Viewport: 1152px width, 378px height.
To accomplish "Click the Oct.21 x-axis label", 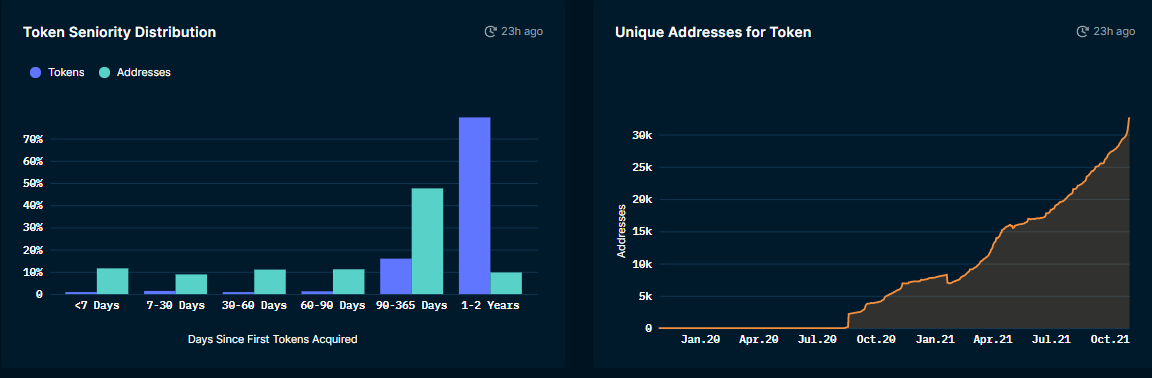I will click(x=1109, y=339).
